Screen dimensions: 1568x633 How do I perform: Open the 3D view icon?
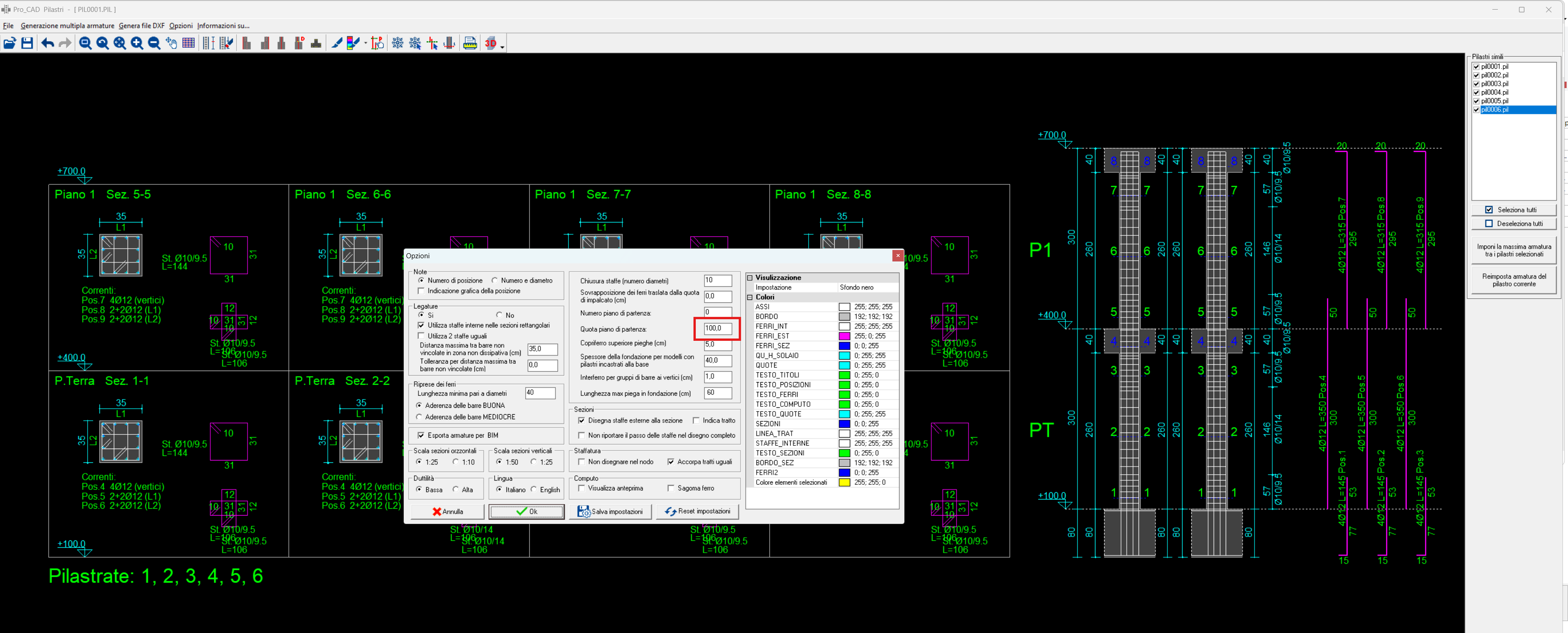coord(490,43)
